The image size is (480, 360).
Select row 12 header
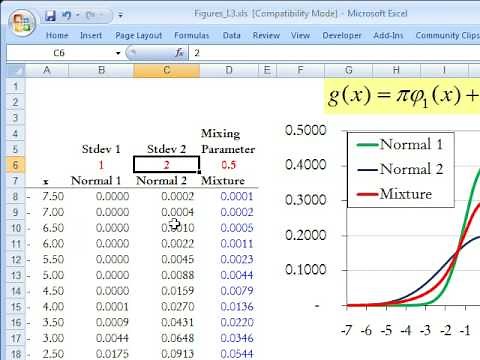16,259
